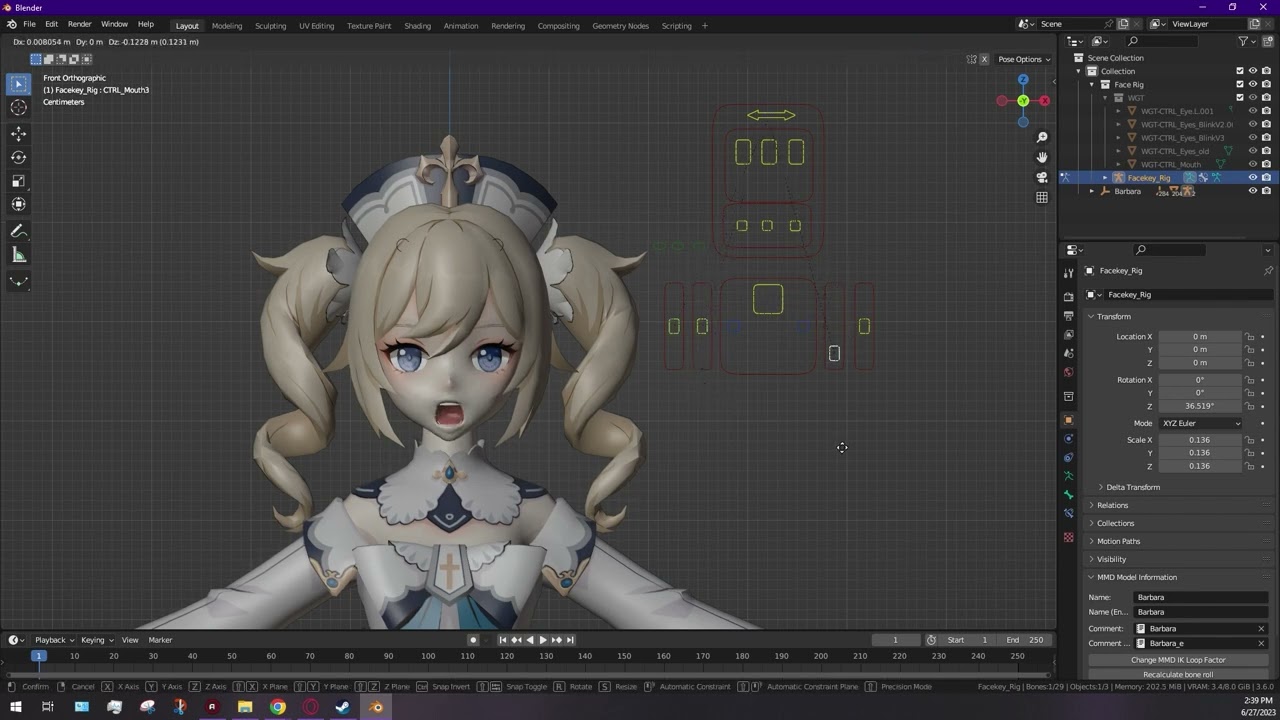
Task: Disable render for Face Rig camera icon
Action: coord(1266,84)
